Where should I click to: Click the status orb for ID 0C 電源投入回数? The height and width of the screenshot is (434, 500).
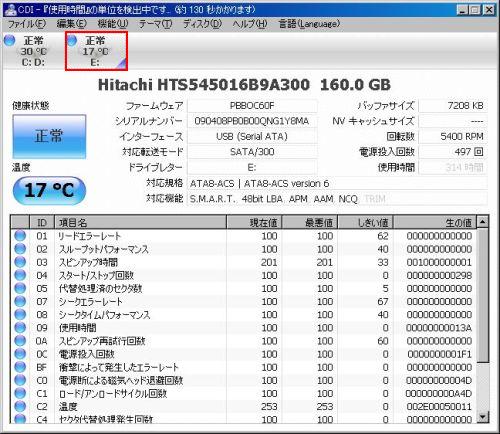point(20,354)
